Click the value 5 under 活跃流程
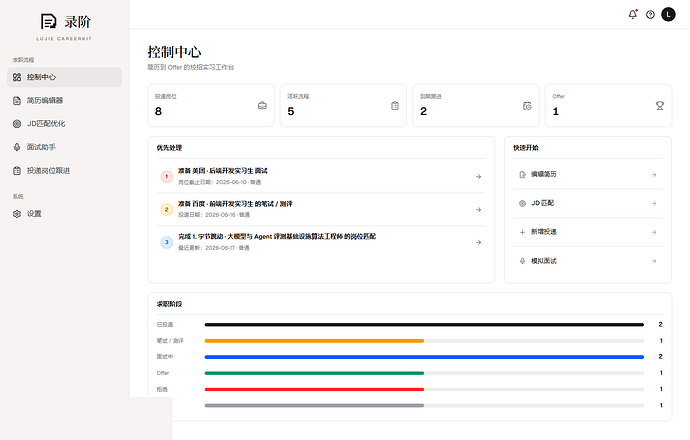 291,111
